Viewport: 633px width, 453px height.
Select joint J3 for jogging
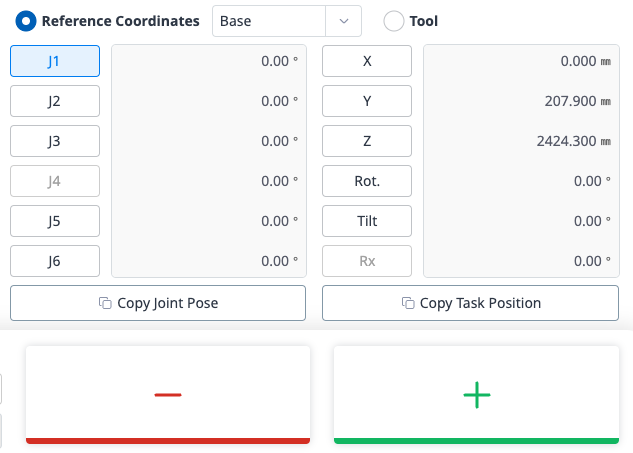(x=55, y=141)
